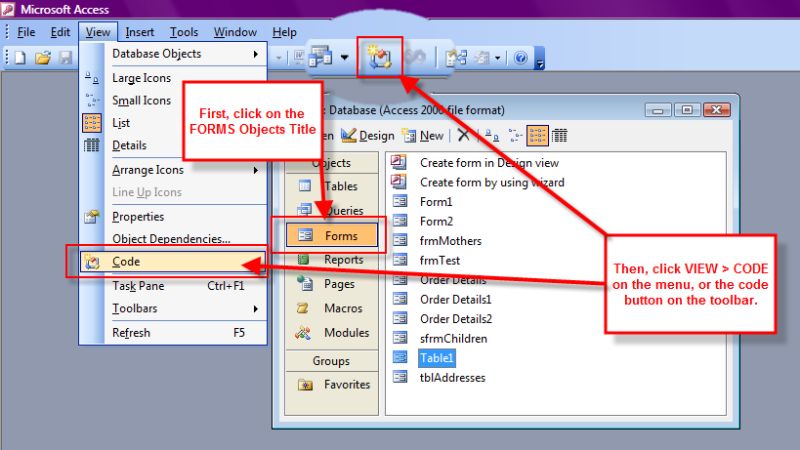Click the Design button in the database window
Viewport: 800px width, 450px height.
(x=368, y=136)
